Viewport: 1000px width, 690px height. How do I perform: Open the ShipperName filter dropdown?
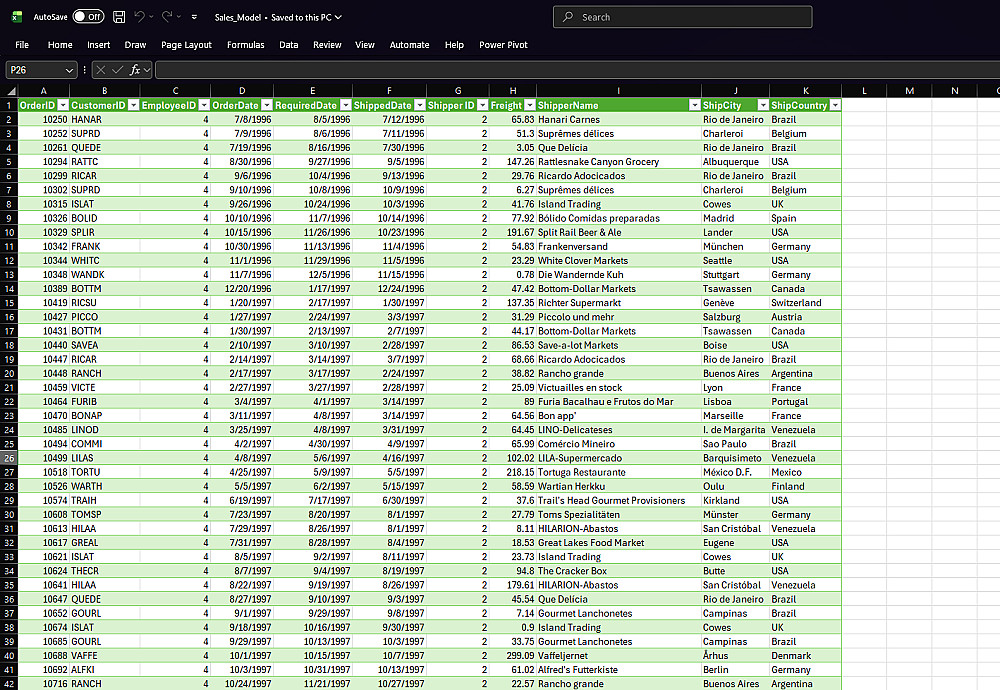695,105
